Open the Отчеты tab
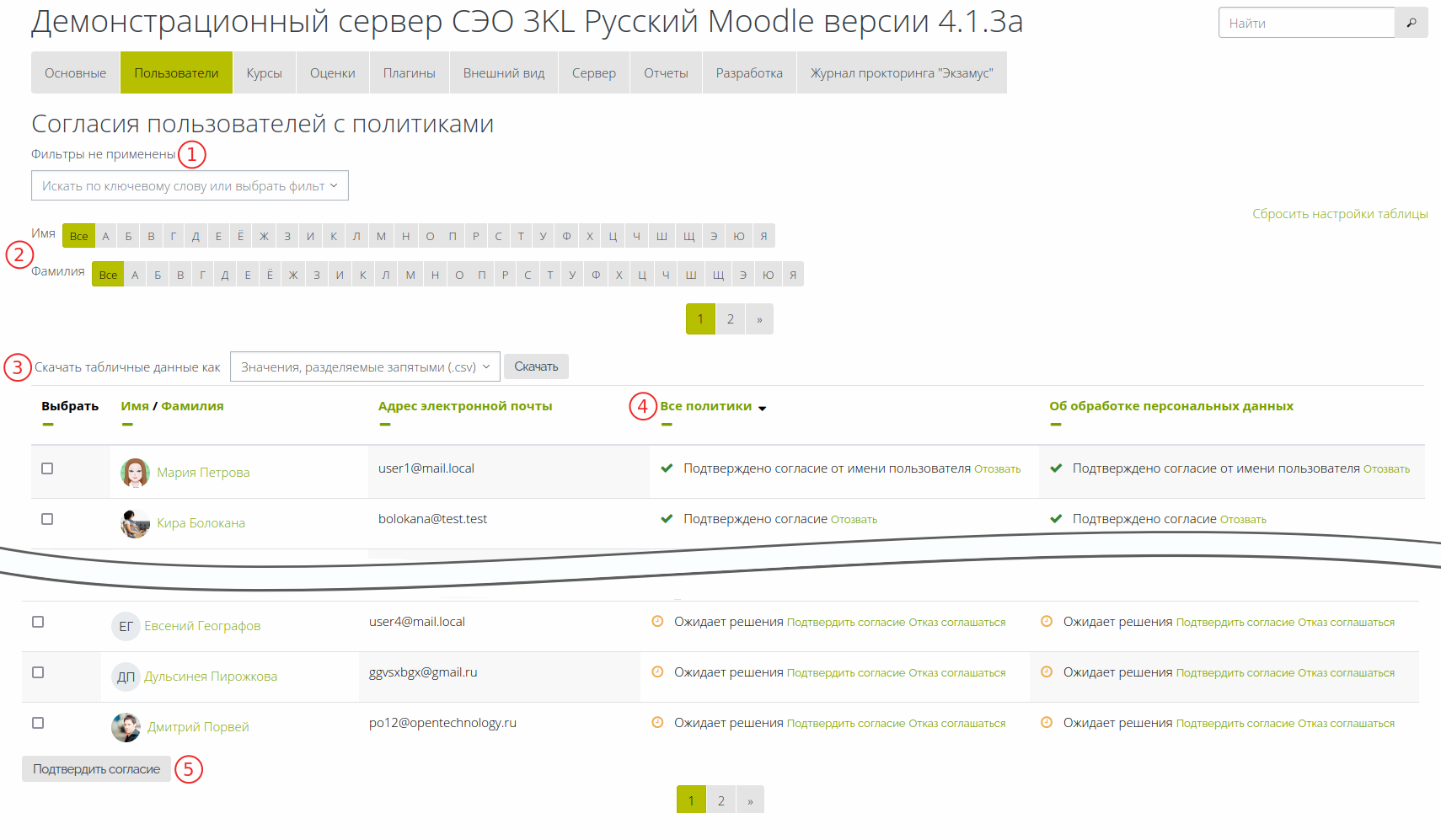The height and width of the screenshot is (840, 1441). pos(666,73)
